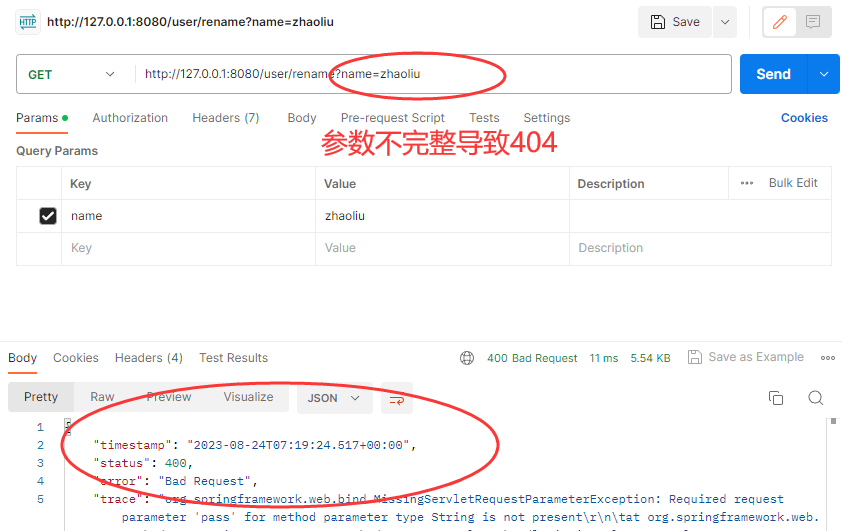The image size is (842, 531).
Task: Uncheck the name parameter checkbox
Action: coord(48,216)
